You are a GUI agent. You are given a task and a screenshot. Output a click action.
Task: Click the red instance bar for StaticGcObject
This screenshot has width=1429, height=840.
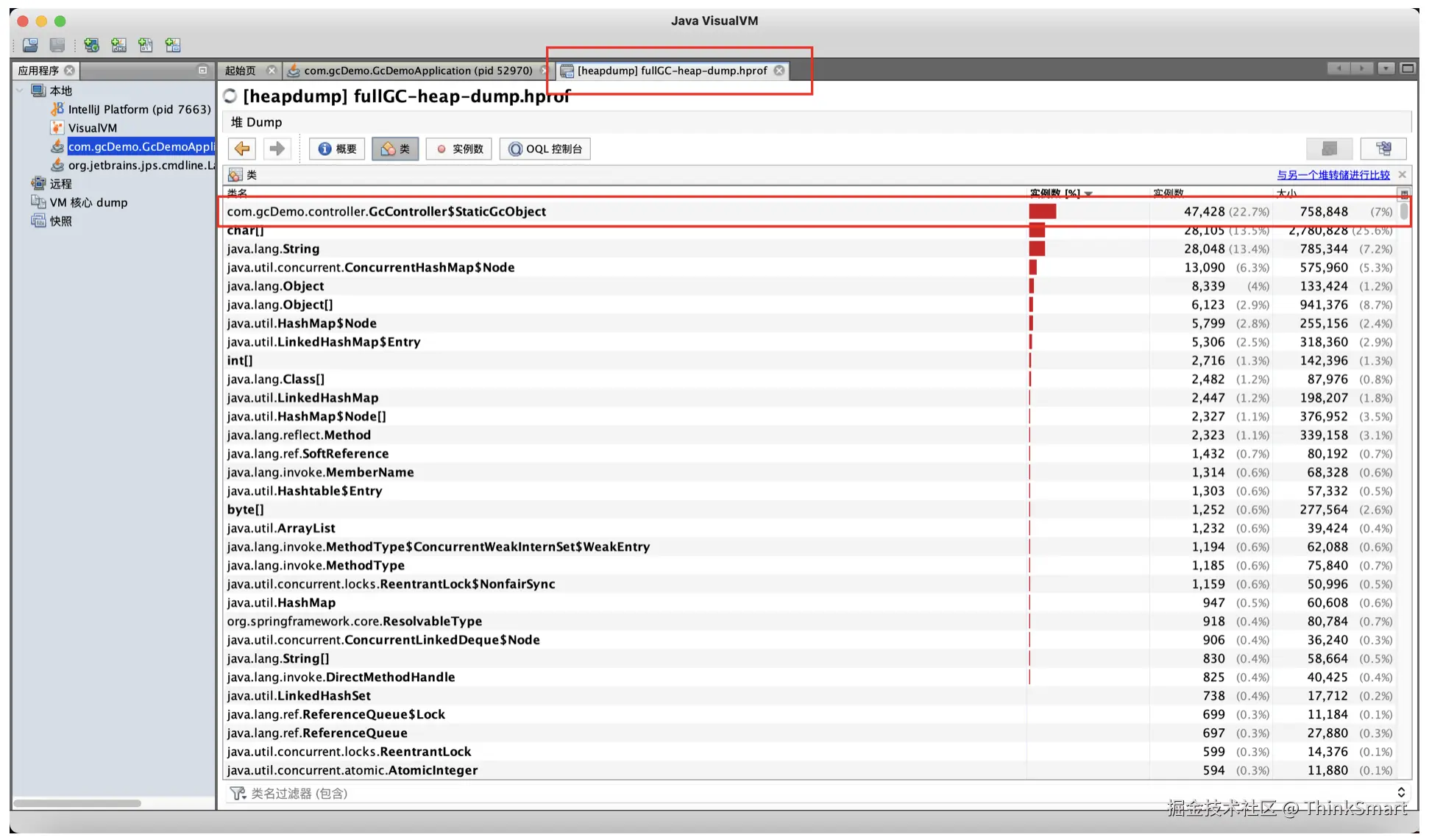(1042, 212)
